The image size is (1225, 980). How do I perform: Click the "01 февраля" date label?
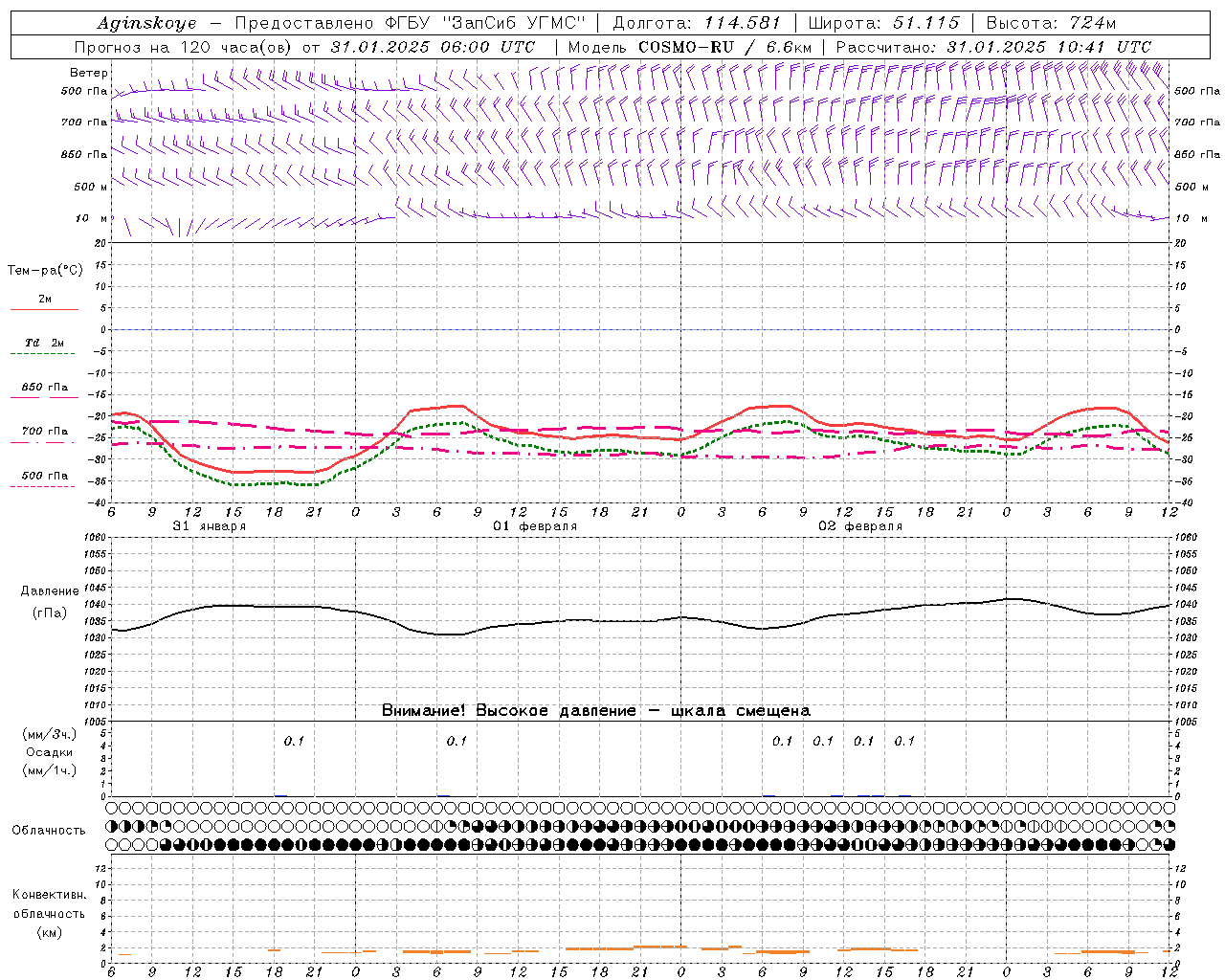535,526
